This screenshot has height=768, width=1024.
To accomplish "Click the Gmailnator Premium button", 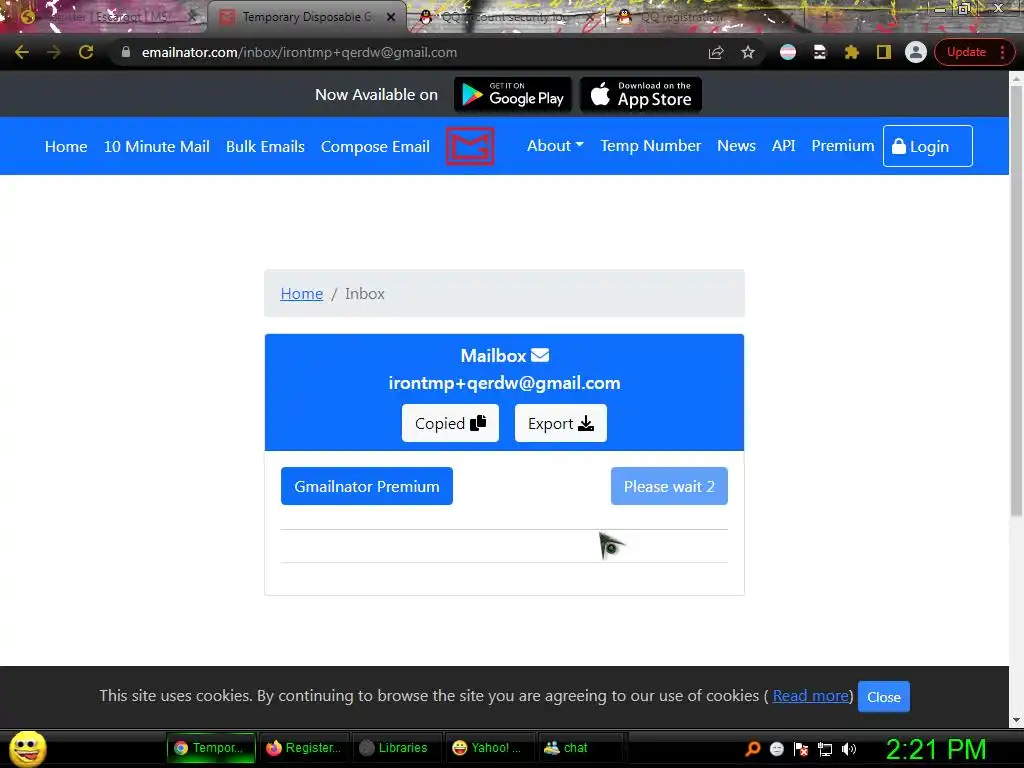I will (x=366, y=487).
